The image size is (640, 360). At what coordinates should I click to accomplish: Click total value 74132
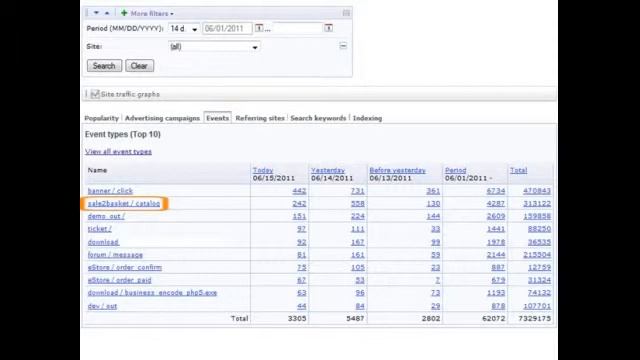(x=539, y=293)
